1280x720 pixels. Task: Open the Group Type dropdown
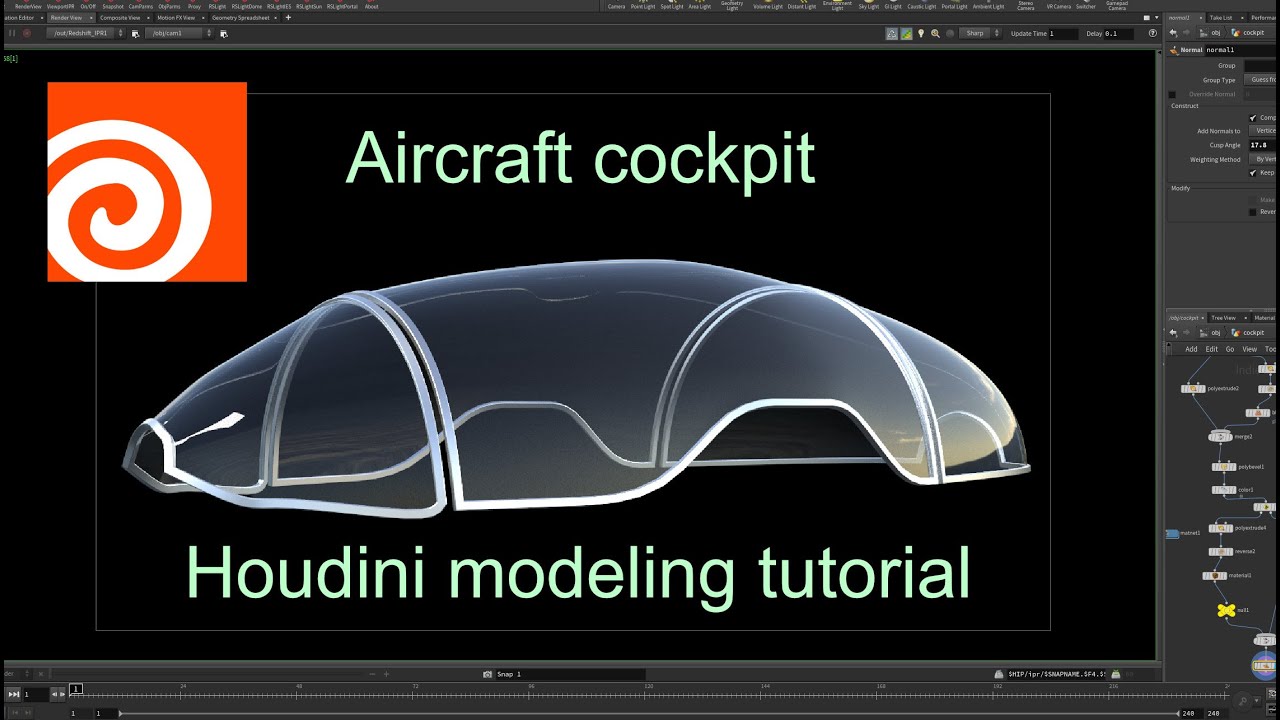point(1262,80)
